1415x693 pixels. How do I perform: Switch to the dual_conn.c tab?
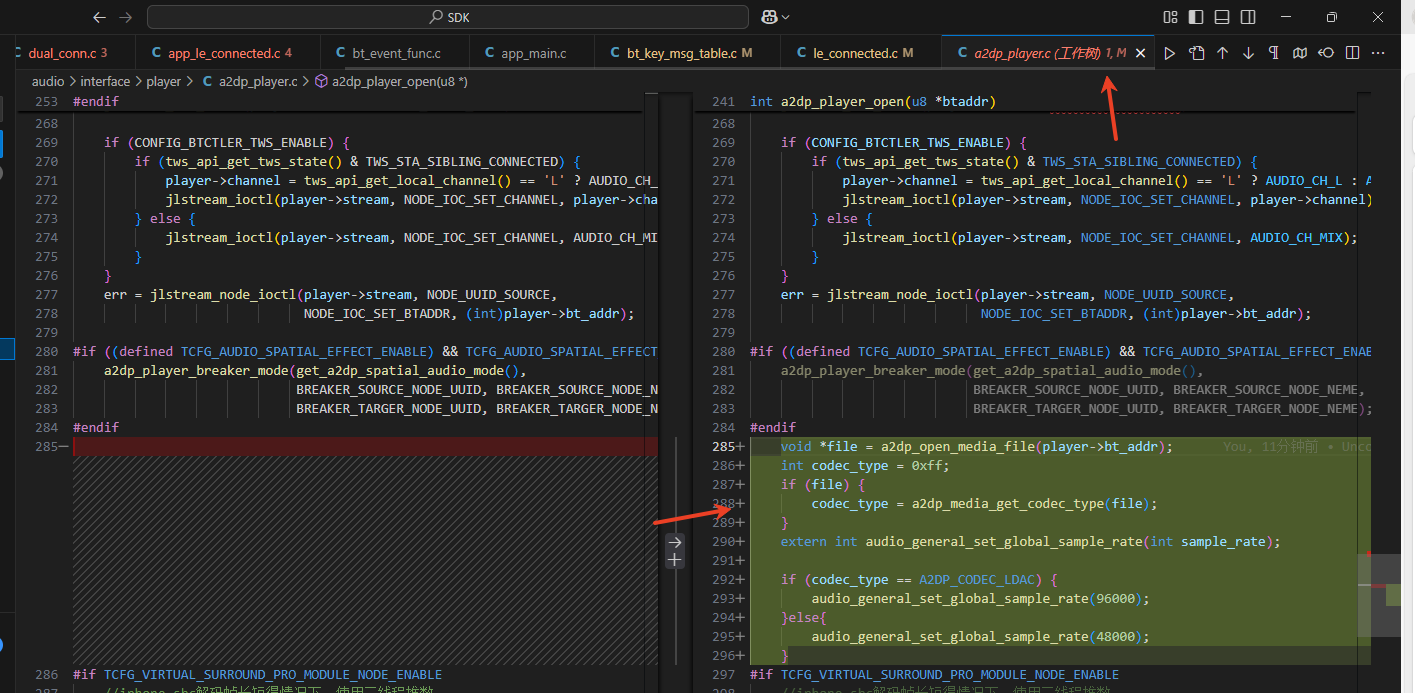69,53
